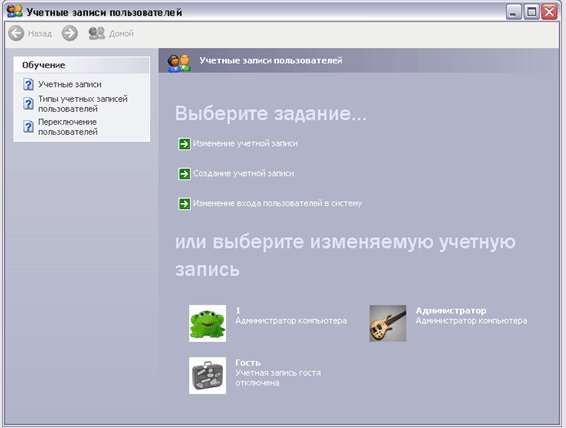Click the title bar users application icon
Image resolution: width=566 pixels, height=428 pixels.
pos(14,11)
